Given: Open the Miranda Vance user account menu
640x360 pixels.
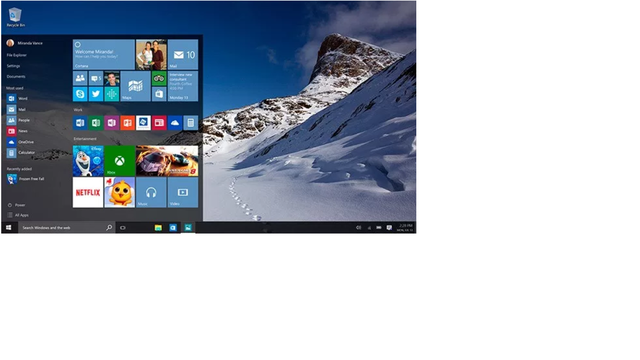Looking at the screenshot, I should (x=24, y=43).
